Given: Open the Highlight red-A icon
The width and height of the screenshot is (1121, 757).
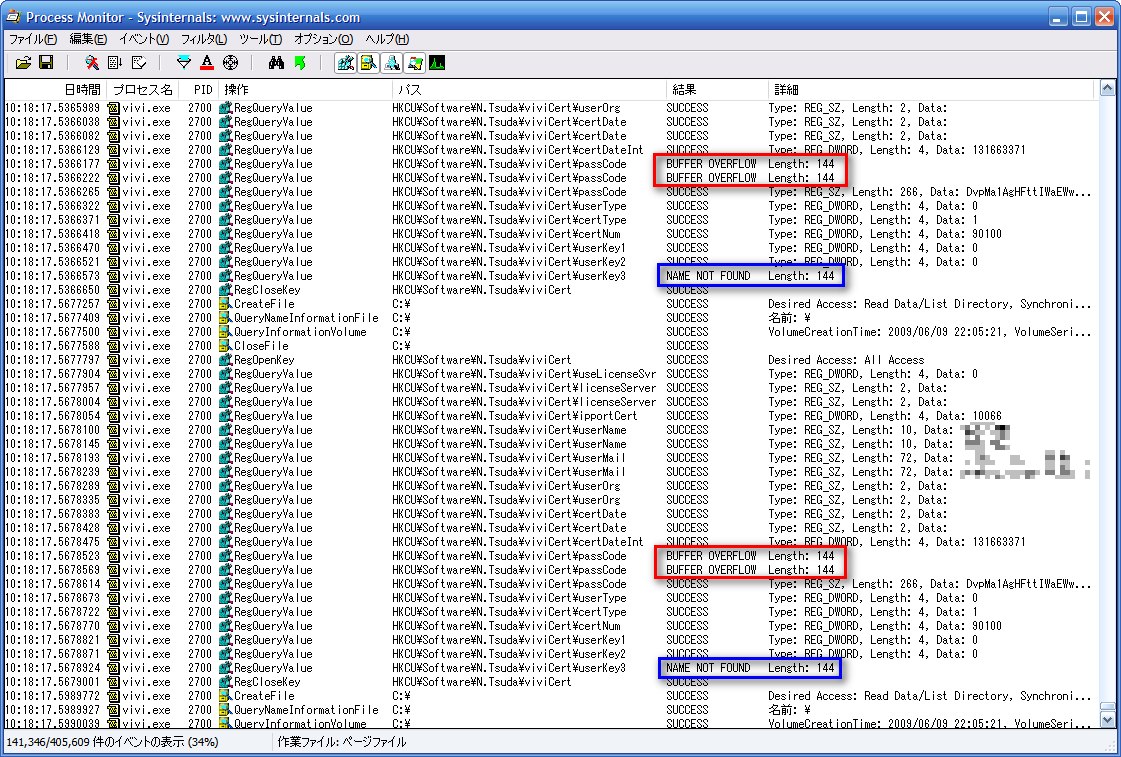Looking at the screenshot, I should [207, 63].
